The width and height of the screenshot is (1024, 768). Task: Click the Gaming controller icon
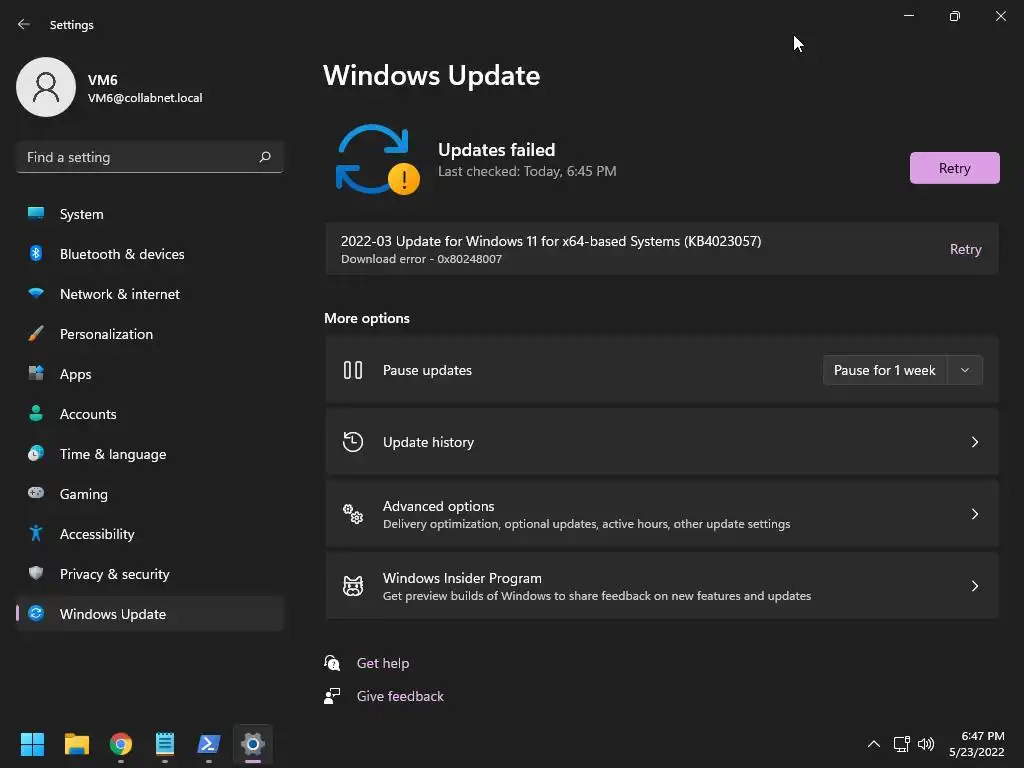tap(36, 493)
